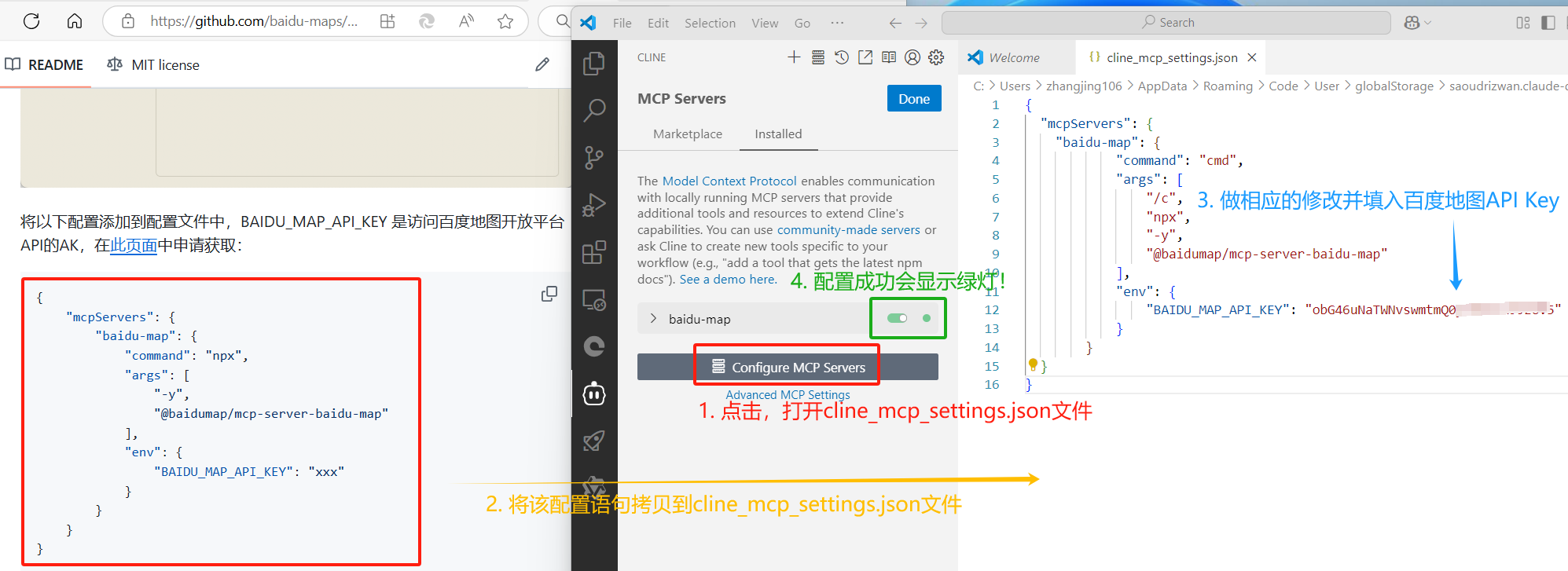1568x571 pixels.
Task: Copy the README code block to clipboard
Action: pos(549,294)
